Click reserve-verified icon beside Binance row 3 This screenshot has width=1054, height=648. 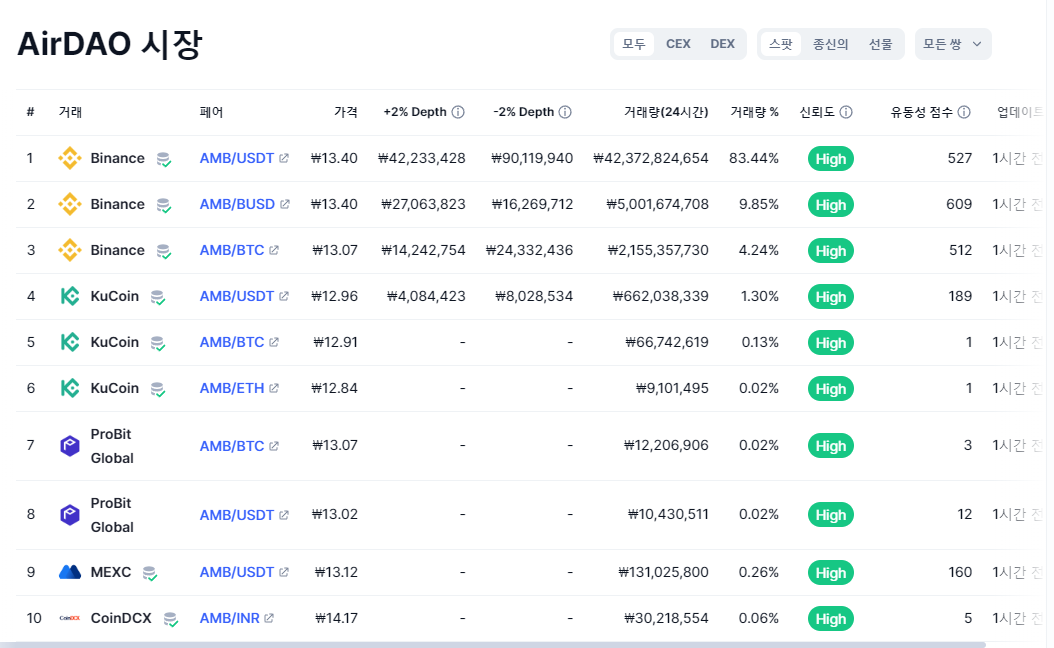[x=163, y=251]
